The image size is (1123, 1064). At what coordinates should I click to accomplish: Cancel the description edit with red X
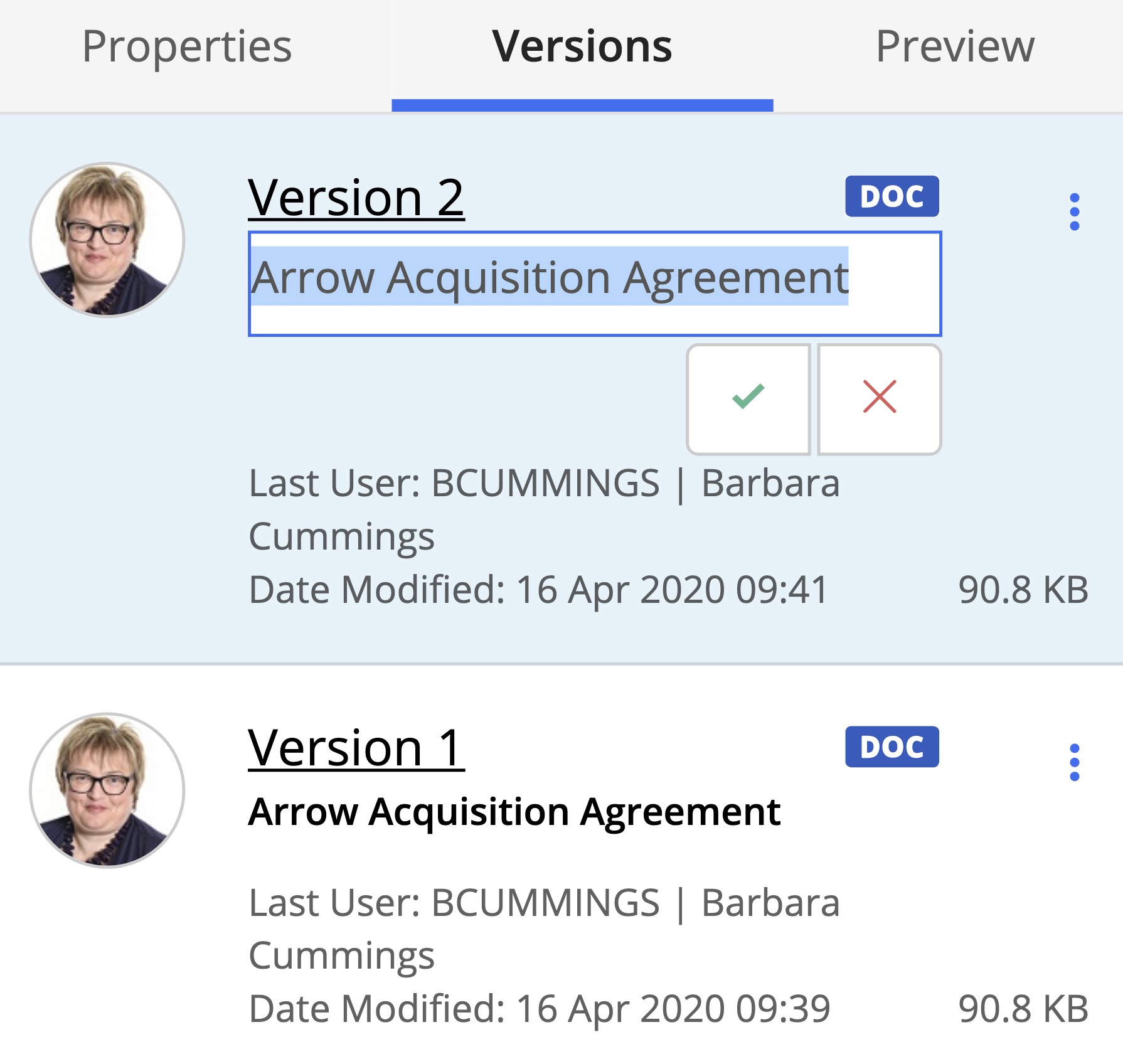tap(880, 398)
